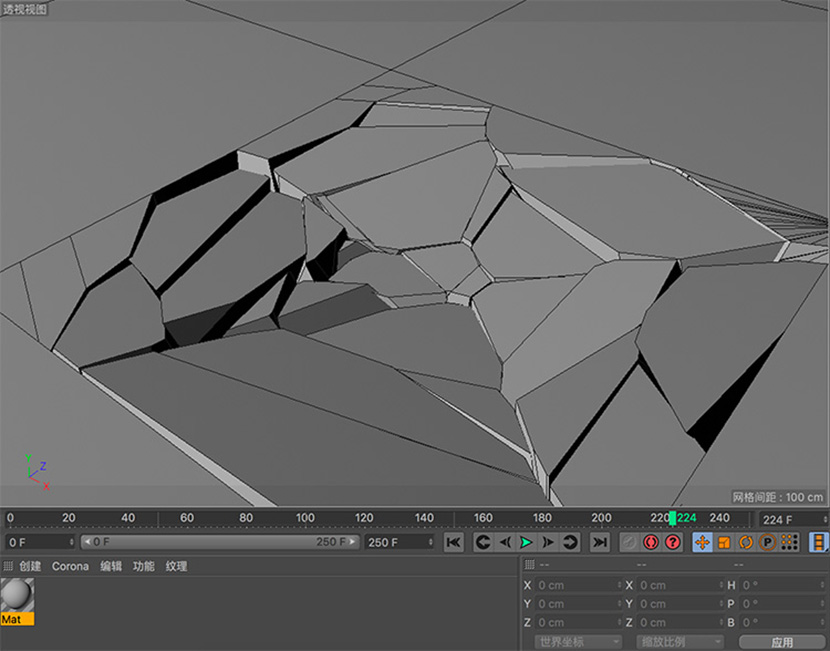Click the 0 F field stepper arrows
The image size is (830, 651).
[71, 542]
